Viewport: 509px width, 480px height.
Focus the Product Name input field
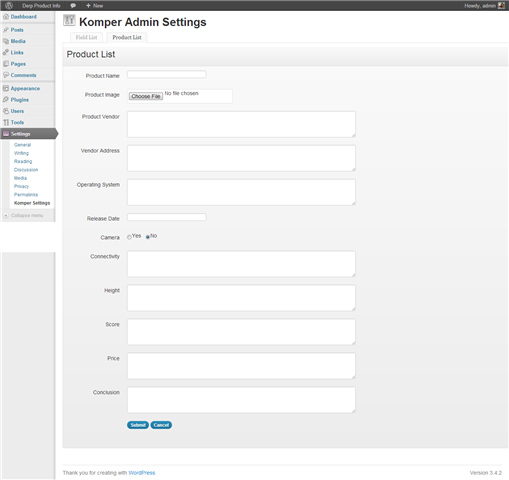point(167,74)
